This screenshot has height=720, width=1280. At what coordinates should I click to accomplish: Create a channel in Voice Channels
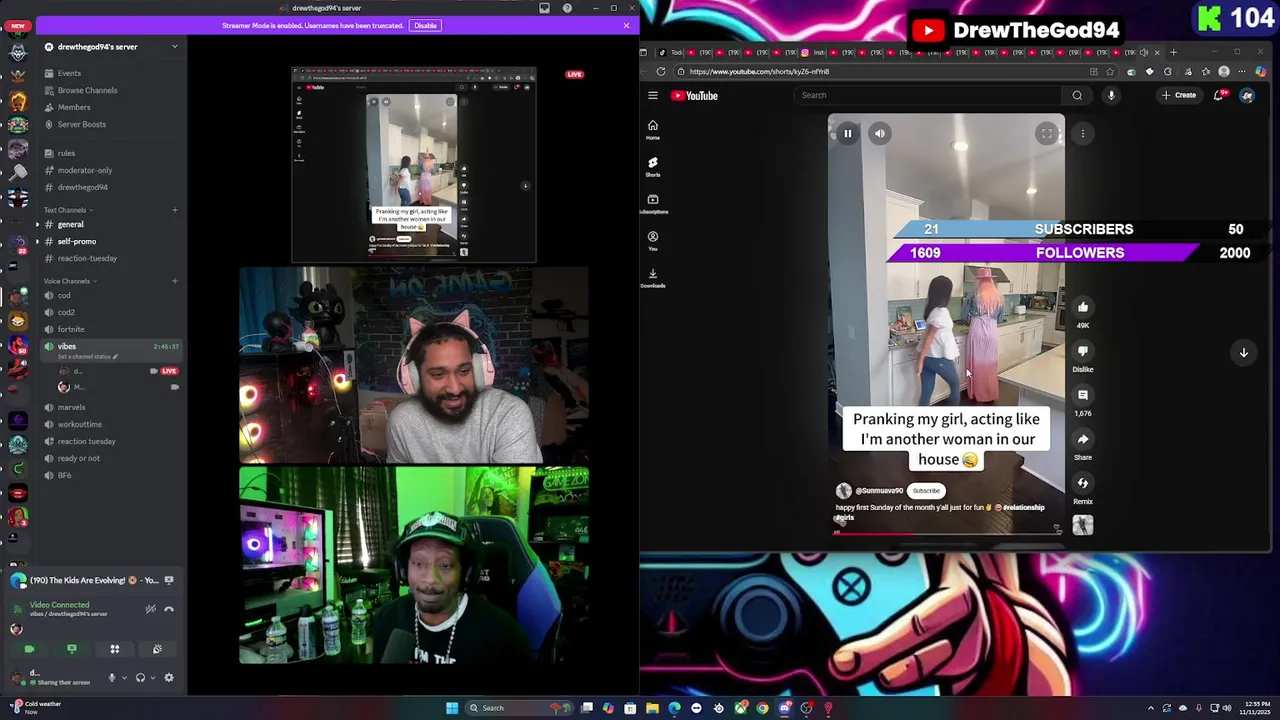click(174, 281)
